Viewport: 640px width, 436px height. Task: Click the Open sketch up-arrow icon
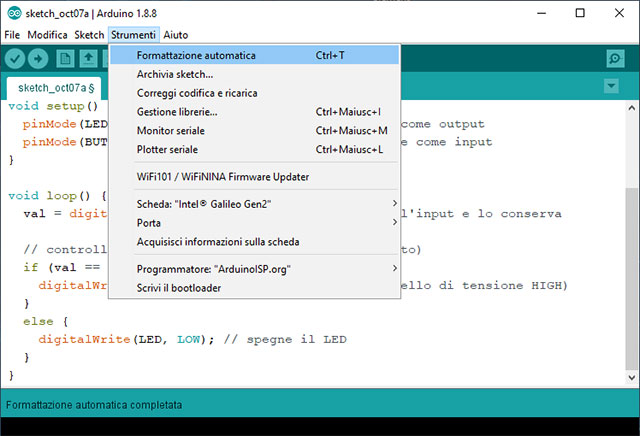coord(88,59)
